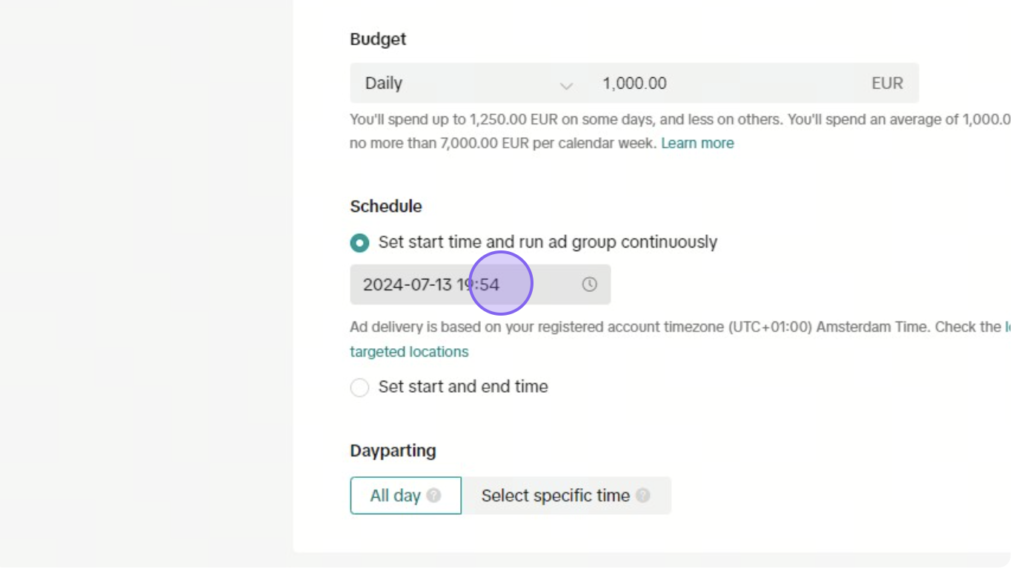The height and width of the screenshot is (569, 1024).
Task: Click the 'run ad group continuously' label text
Action: [x=618, y=242]
